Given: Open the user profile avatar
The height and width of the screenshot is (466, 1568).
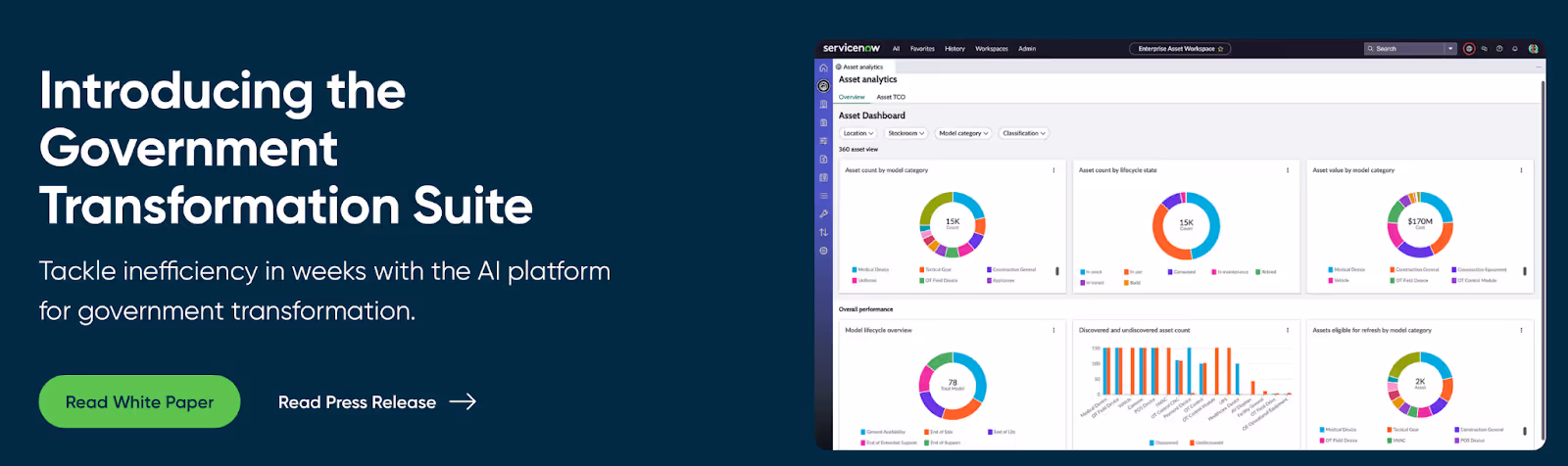Looking at the screenshot, I should pyautogui.click(x=1533, y=48).
